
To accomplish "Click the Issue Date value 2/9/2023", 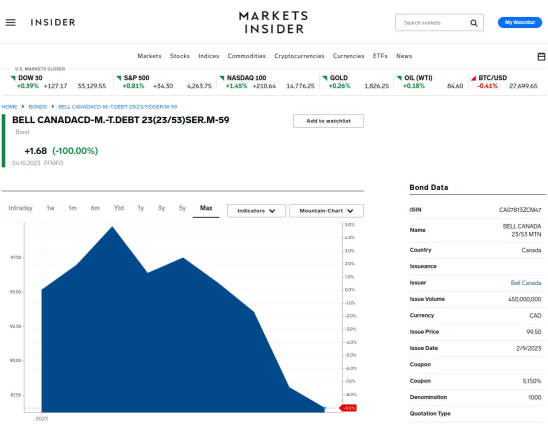I will 528,348.
